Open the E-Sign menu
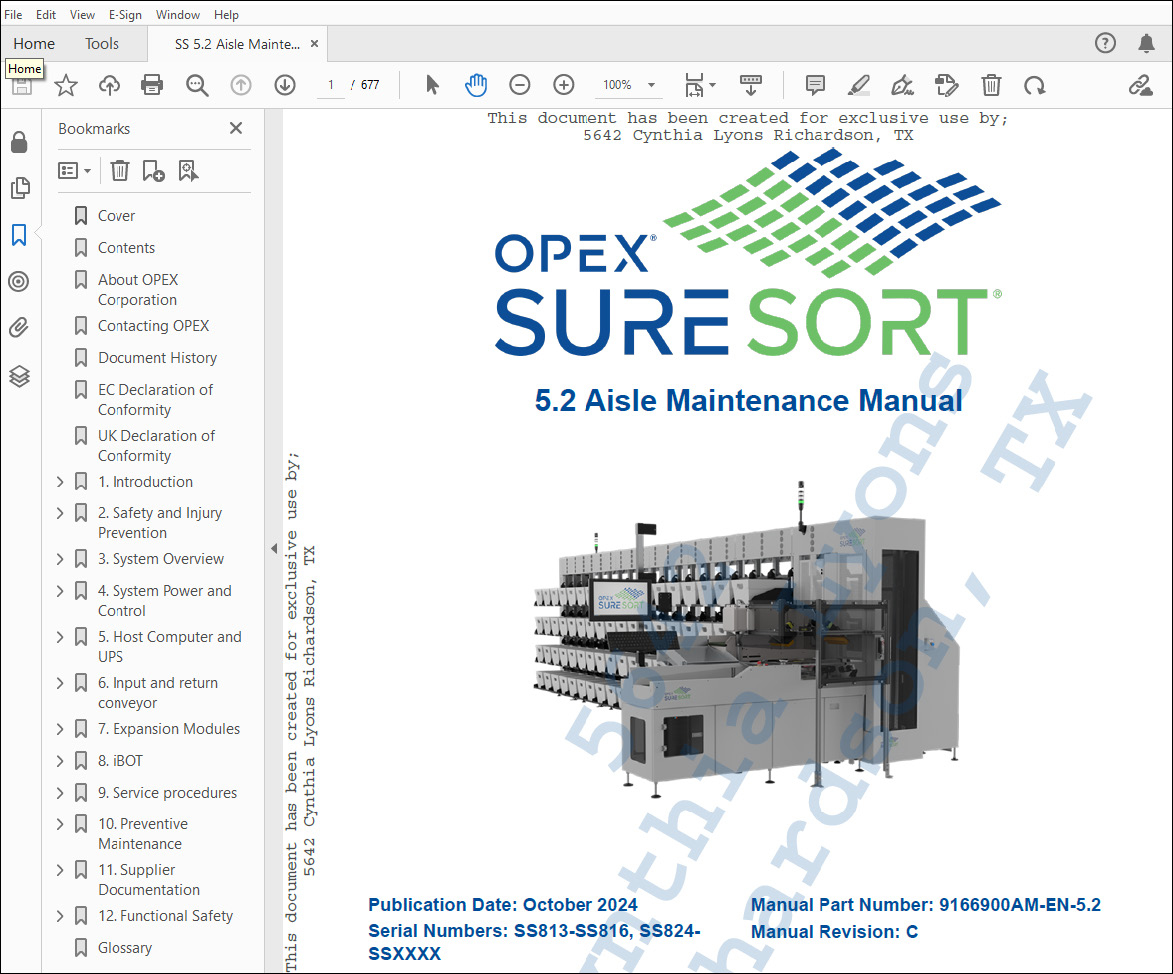 pyautogui.click(x=125, y=14)
